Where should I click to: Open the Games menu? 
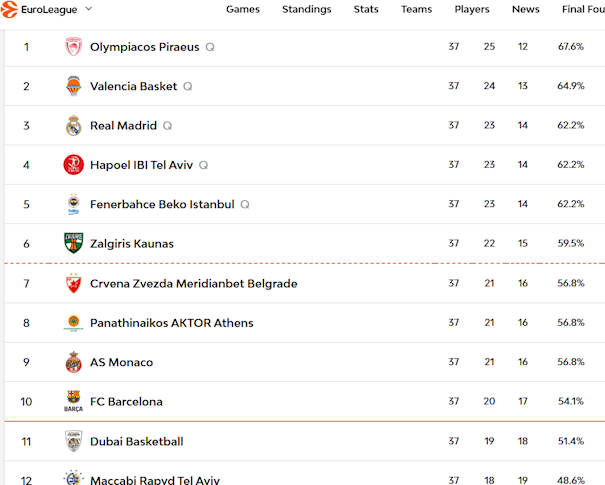click(x=243, y=9)
